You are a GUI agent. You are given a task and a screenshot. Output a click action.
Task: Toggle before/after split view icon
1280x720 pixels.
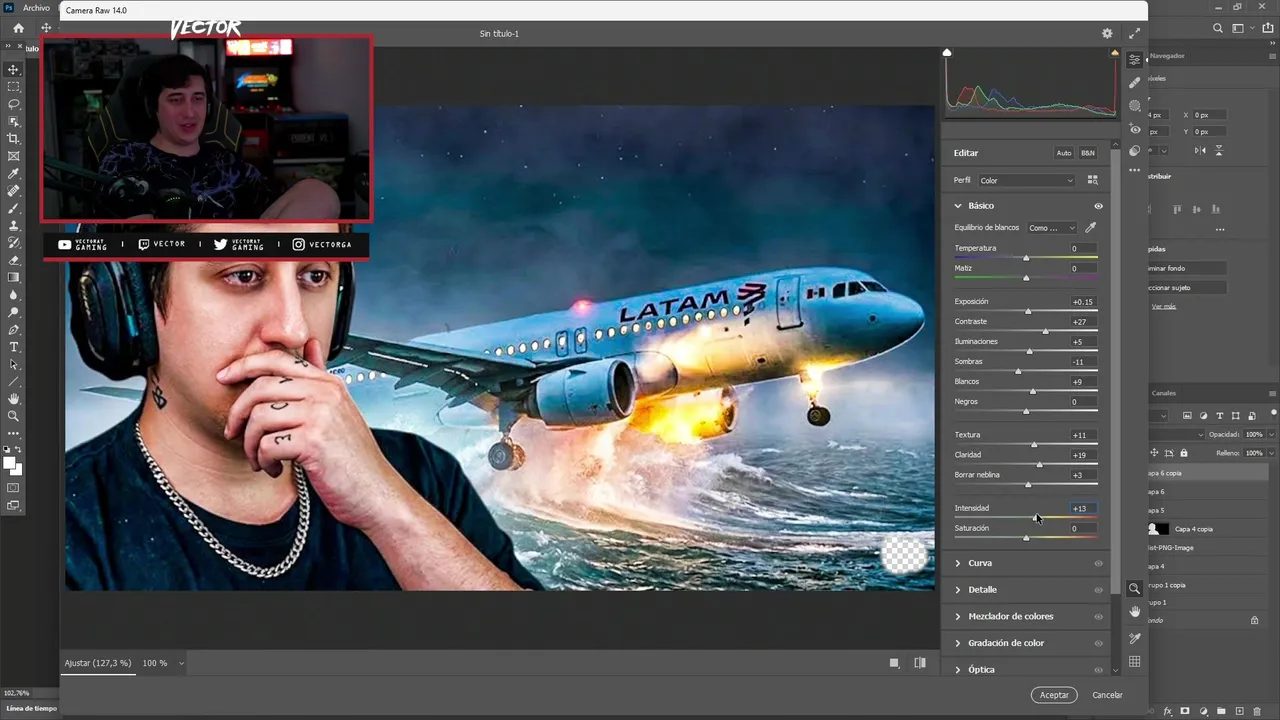920,662
